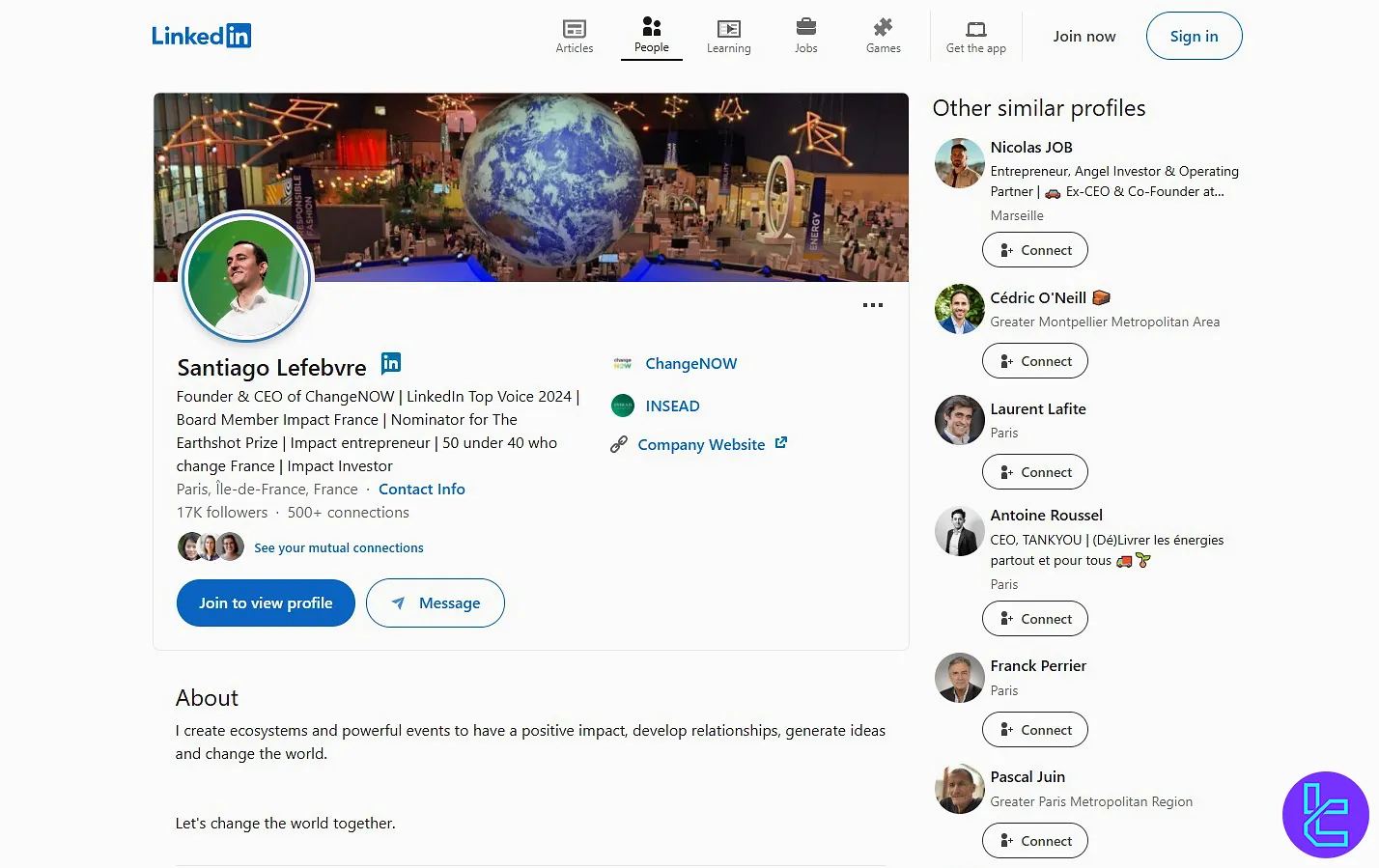Click the external link arrow icon
This screenshot has width=1379, height=868.
(781, 443)
